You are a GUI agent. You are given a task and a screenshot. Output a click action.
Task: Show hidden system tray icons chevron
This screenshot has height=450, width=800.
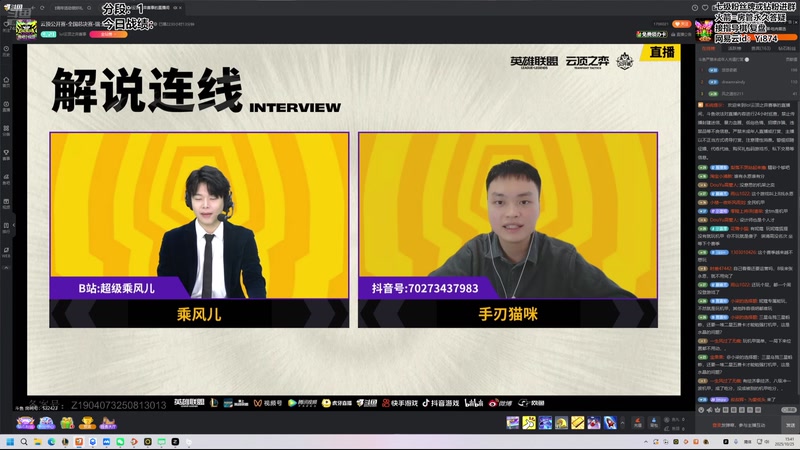(646, 442)
